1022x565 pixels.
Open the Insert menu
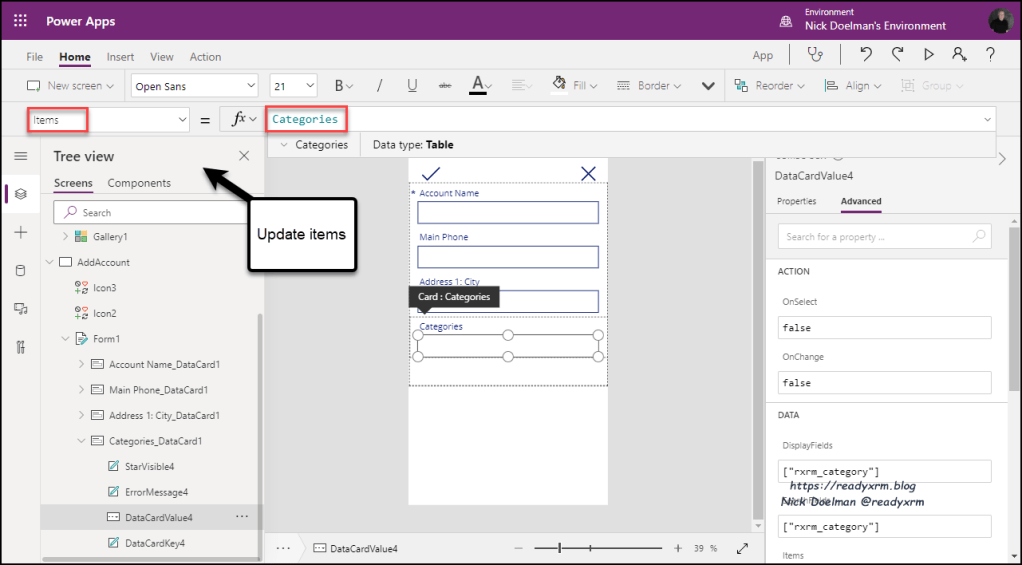click(x=120, y=57)
